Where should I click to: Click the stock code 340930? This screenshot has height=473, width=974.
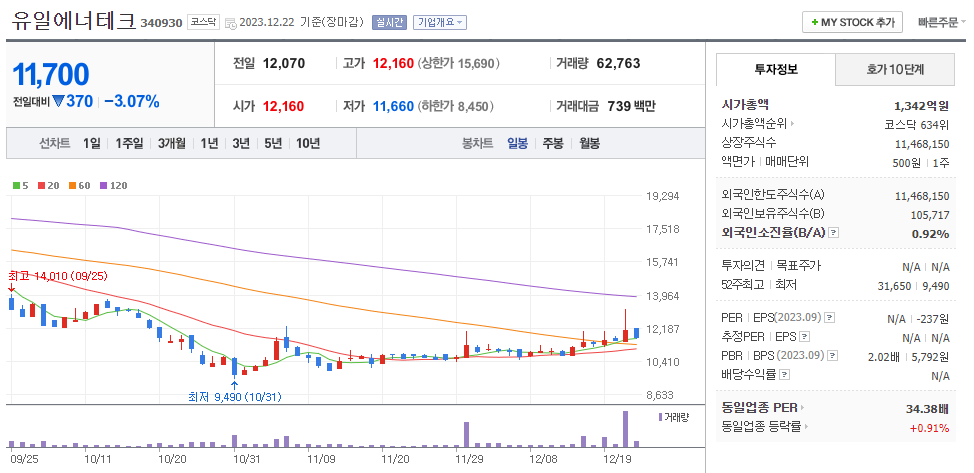click(x=162, y=24)
